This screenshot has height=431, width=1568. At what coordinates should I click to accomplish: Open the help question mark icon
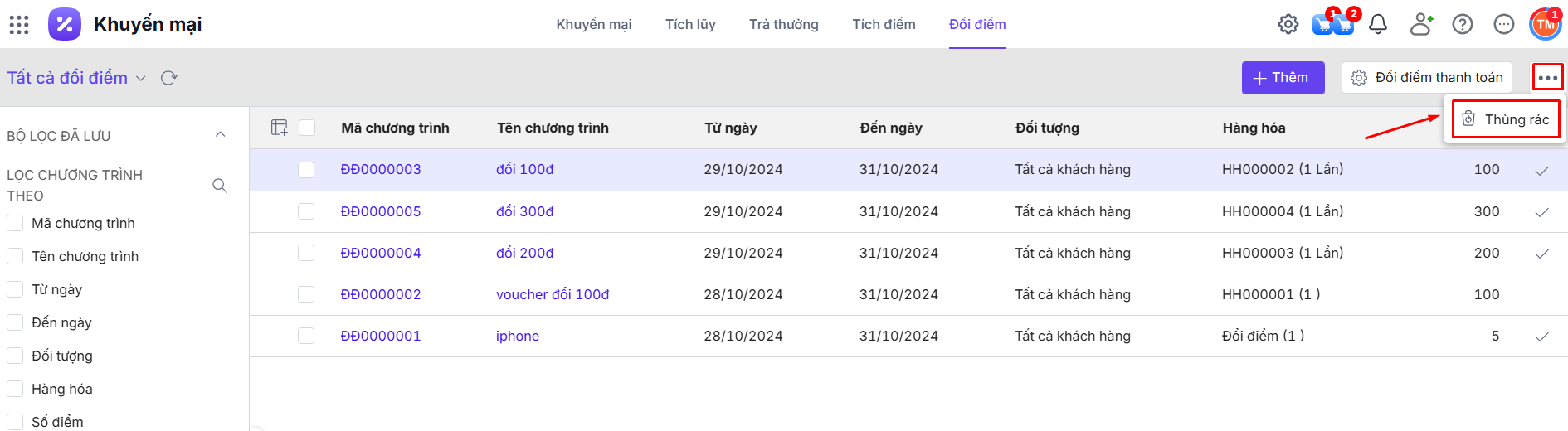pyautogui.click(x=1463, y=25)
